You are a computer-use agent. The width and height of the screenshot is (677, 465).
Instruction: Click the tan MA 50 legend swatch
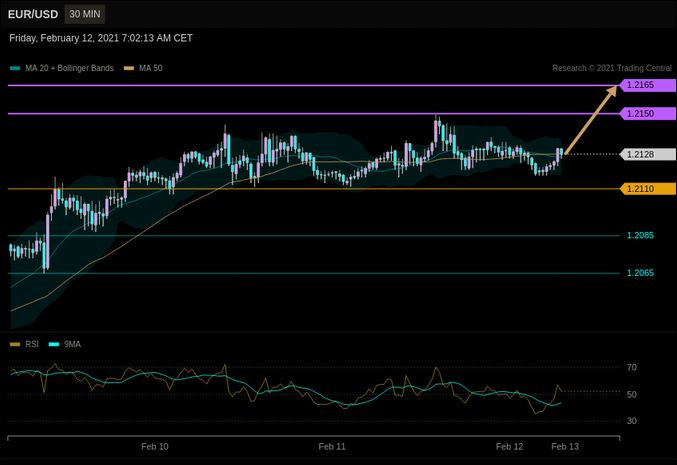pos(129,68)
